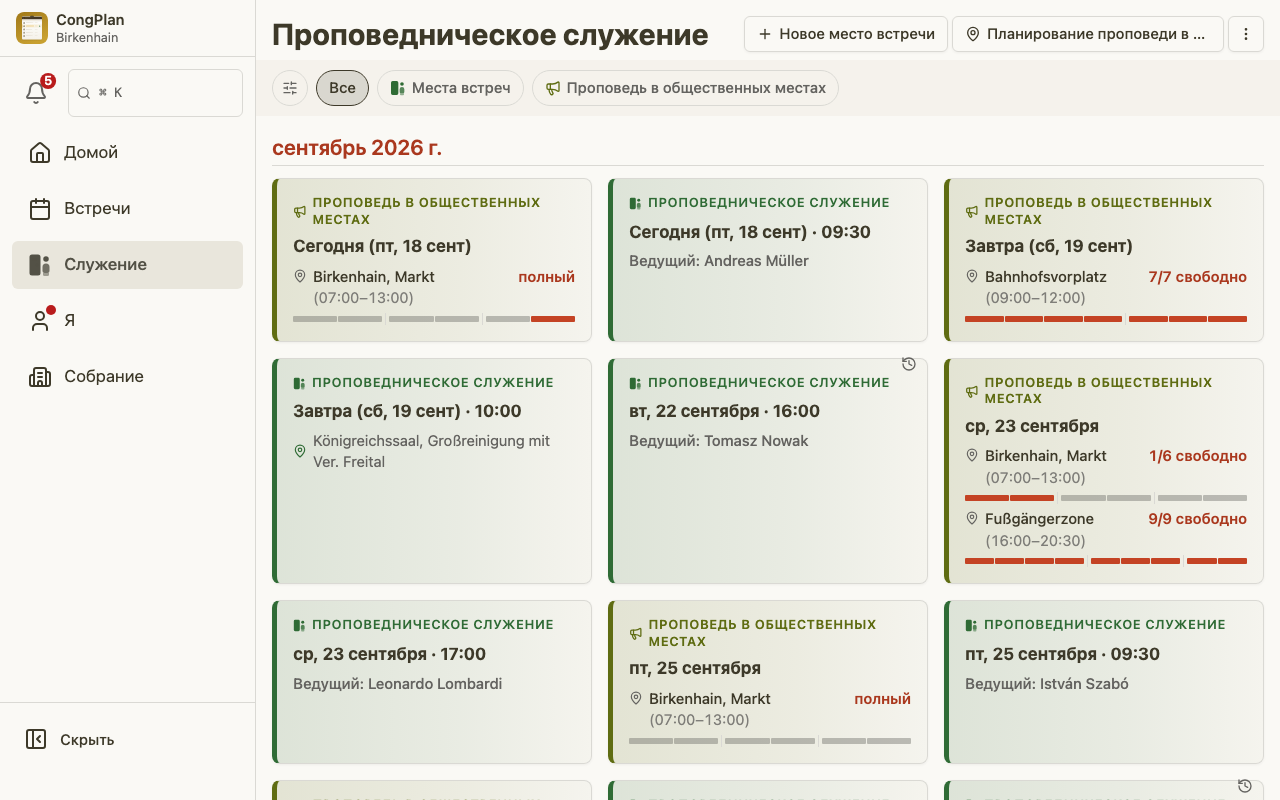
Task: Click the group icon on Andreas Müller card
Action: point(635,203)
